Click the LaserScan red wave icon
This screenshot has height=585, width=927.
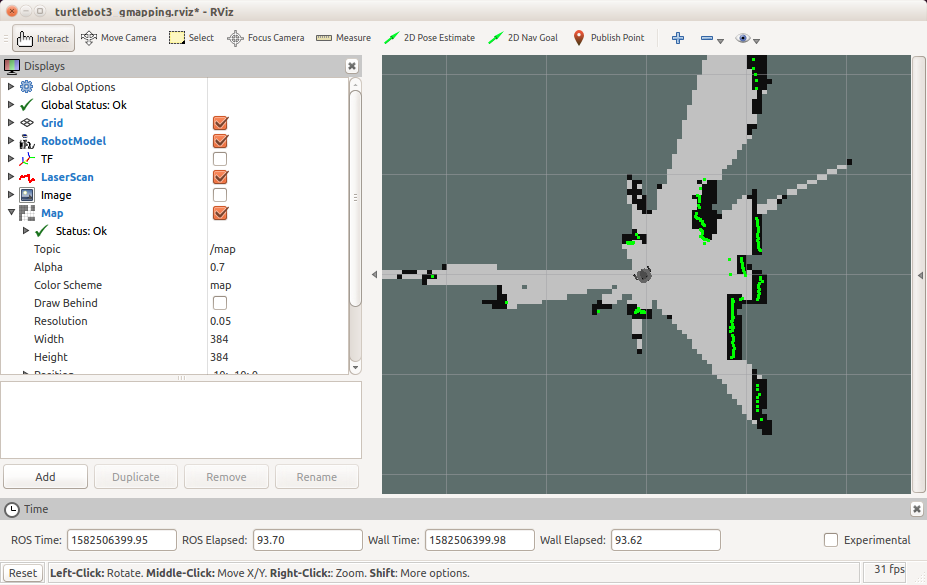coord(27,177)
